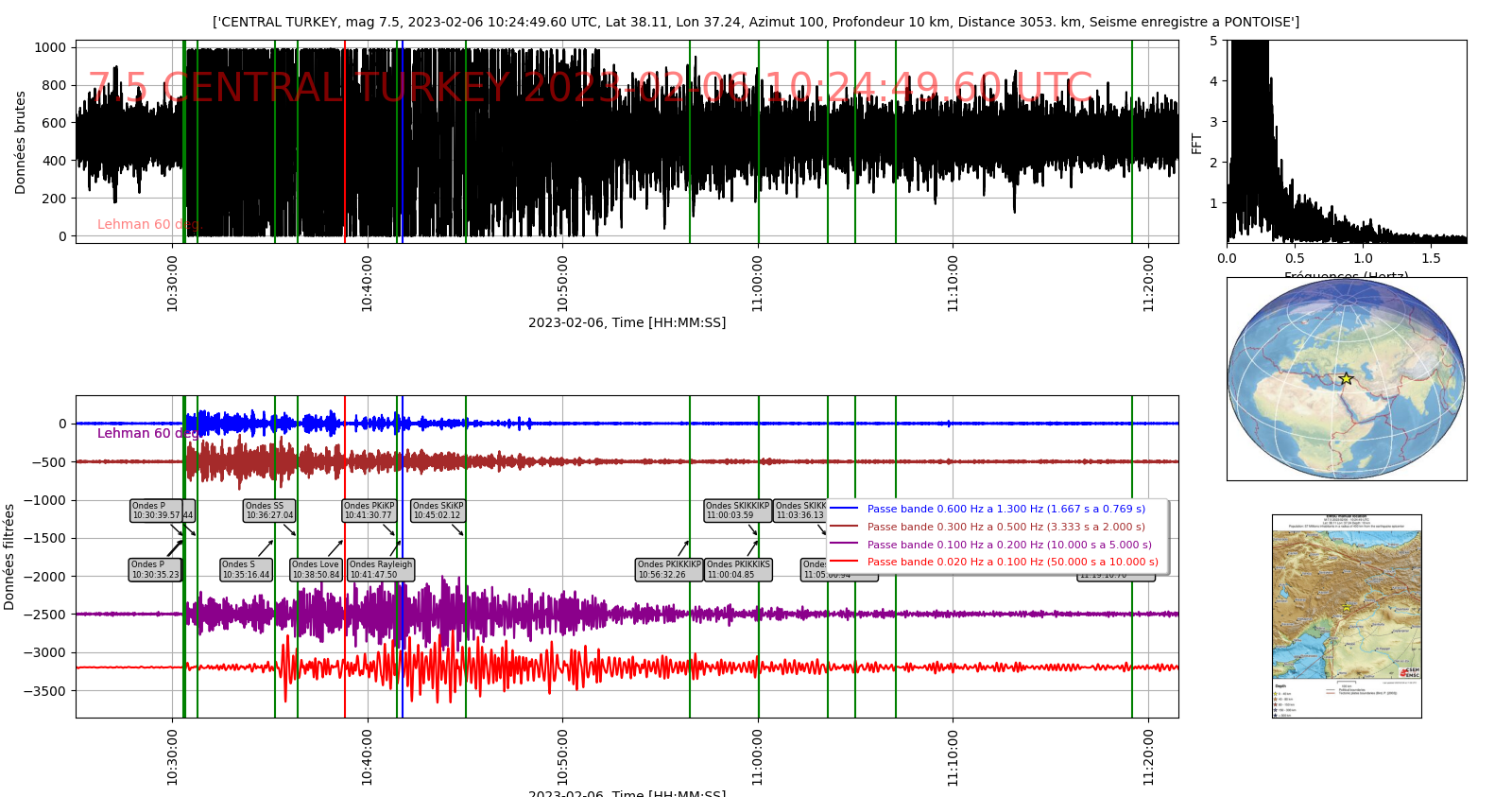Viewport: 1512px width, 797px height.
Task: Click the Ondes Rayleigh 10:41:47.50 label
Action: click(x=381, y=570)
